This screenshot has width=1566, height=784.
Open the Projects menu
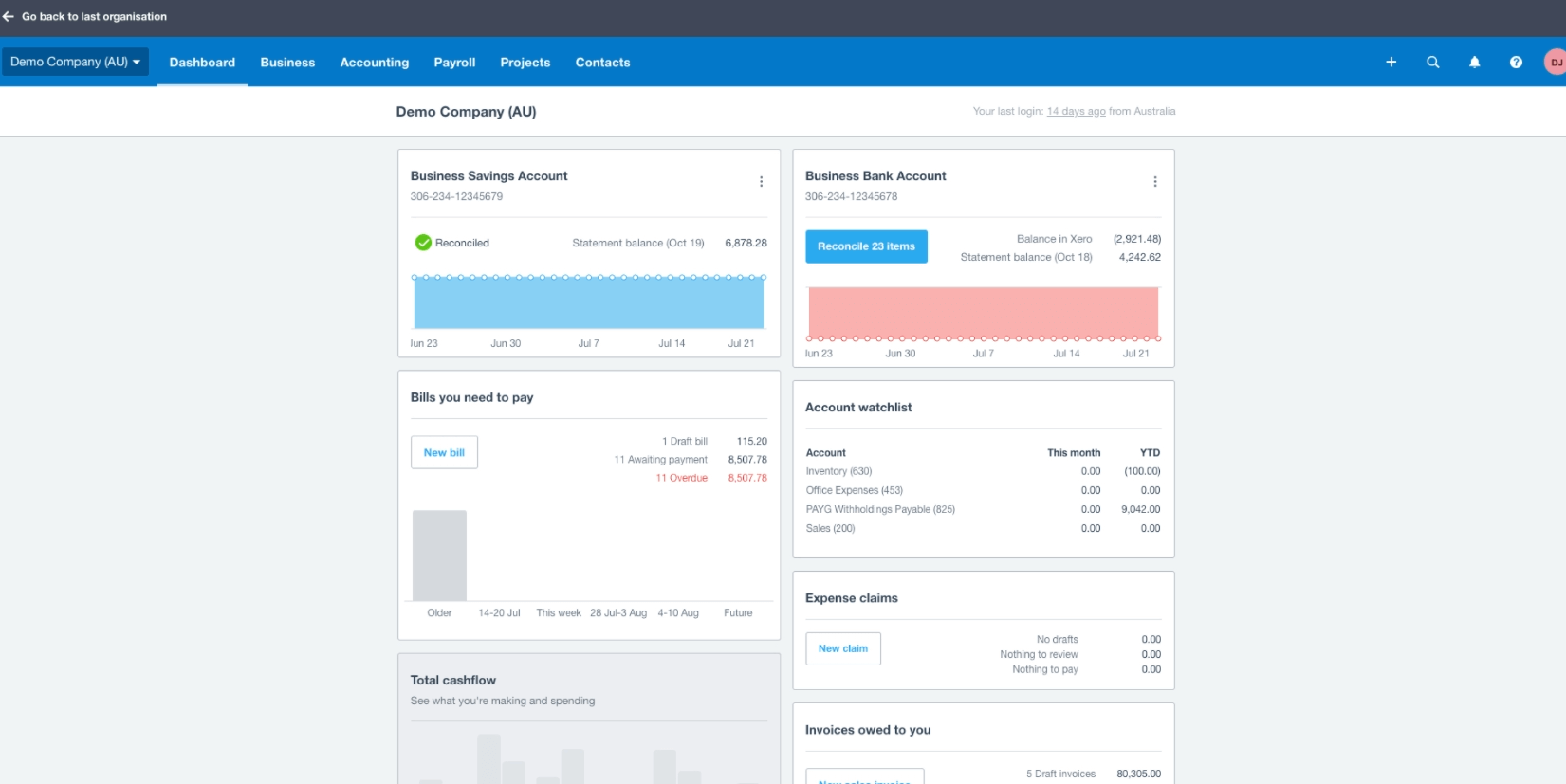tap(525, 63)
